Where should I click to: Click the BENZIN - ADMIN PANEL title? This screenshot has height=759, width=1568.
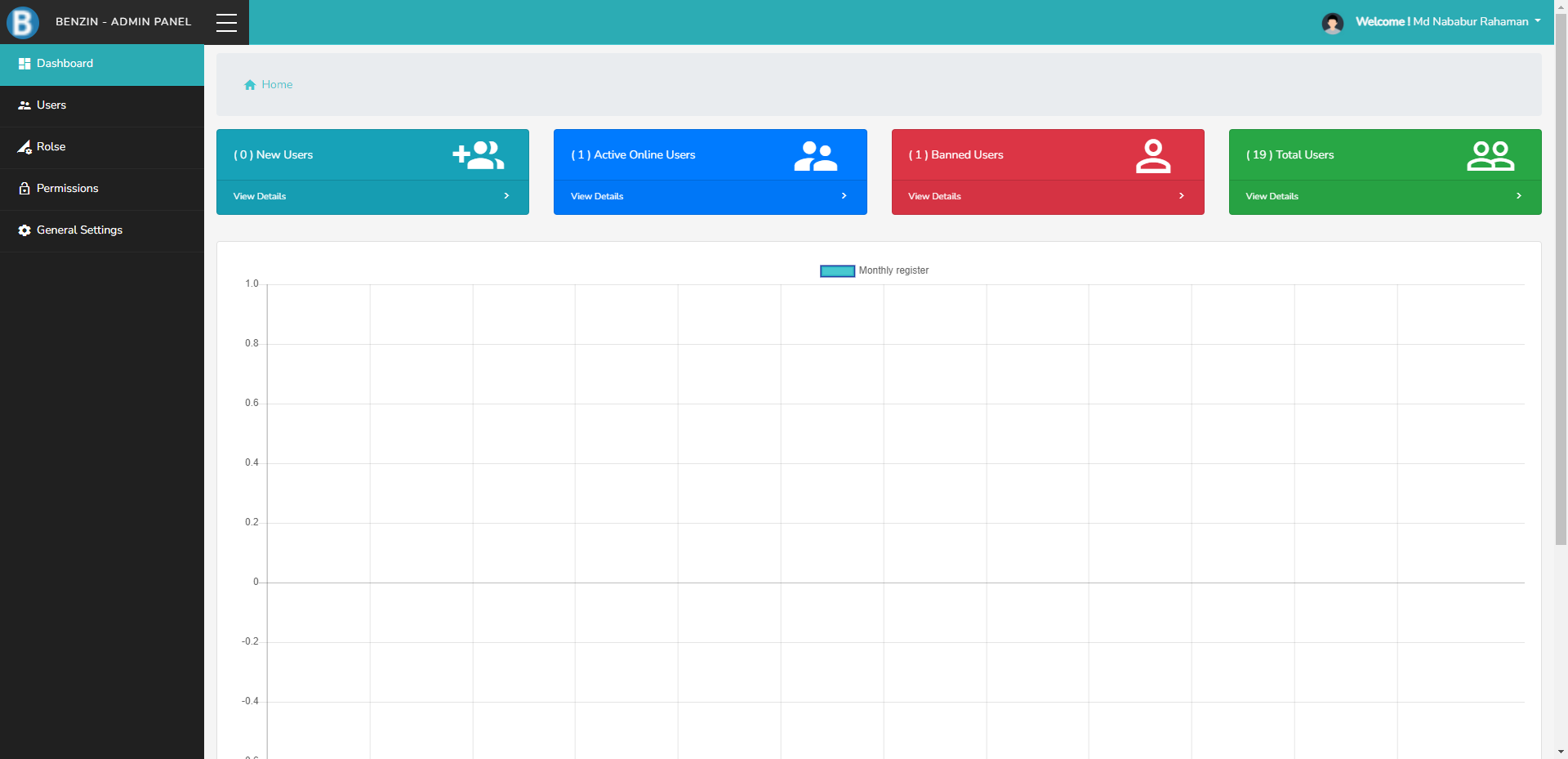coord(123,22)
